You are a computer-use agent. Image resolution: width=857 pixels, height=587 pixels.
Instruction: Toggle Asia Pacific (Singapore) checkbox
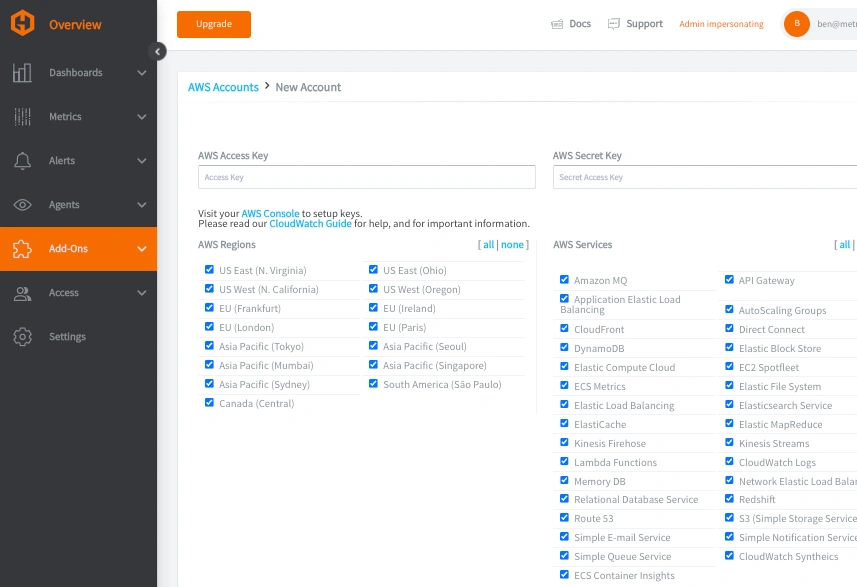(373, 365)
